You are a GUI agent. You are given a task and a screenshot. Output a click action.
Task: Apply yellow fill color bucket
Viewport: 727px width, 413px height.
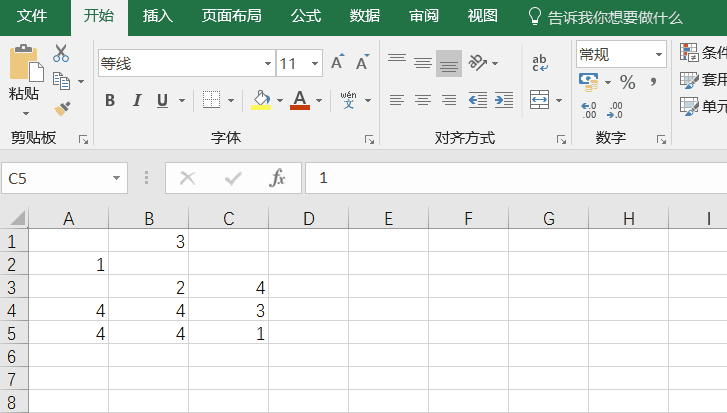[261, 100]
